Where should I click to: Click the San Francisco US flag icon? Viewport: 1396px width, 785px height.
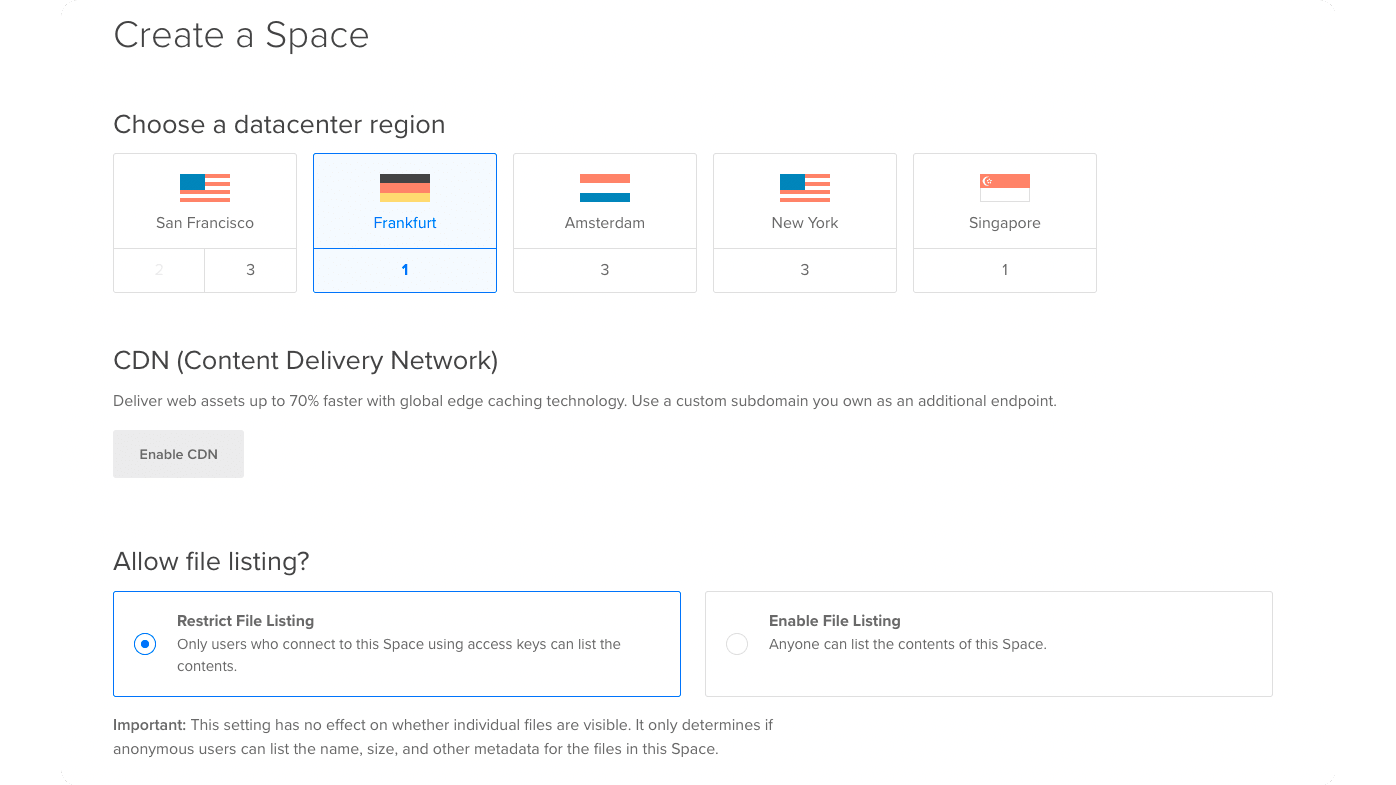tap(205, 188)
